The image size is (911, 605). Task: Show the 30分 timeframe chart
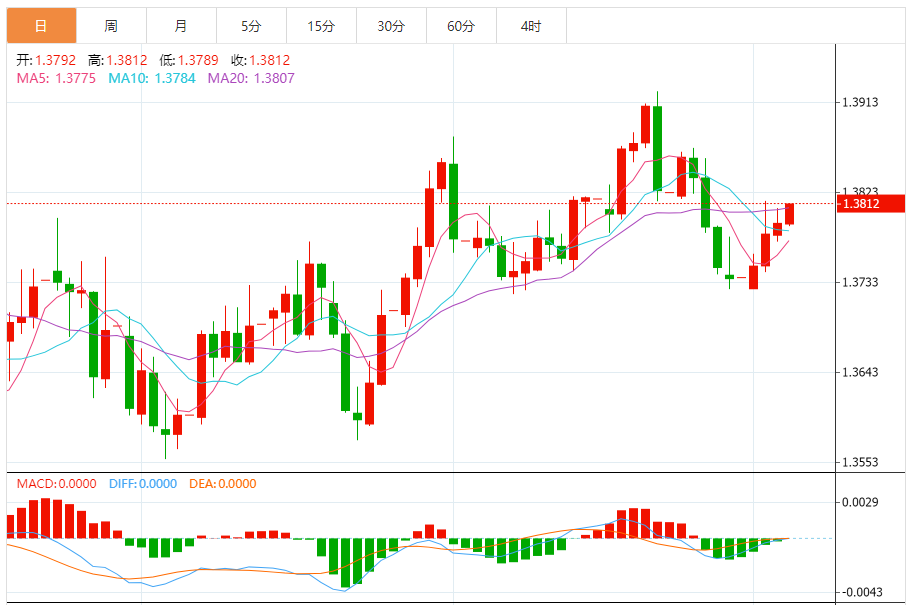391,26
